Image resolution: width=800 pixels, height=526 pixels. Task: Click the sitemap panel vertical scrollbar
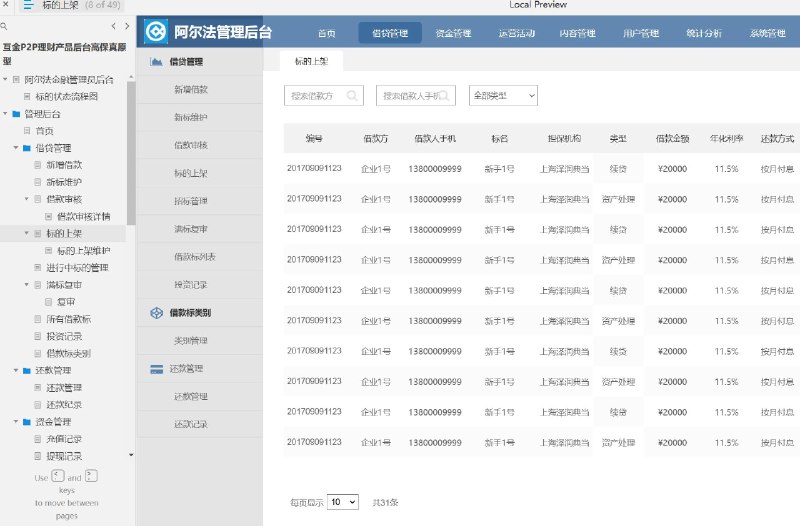click(131, 153)
